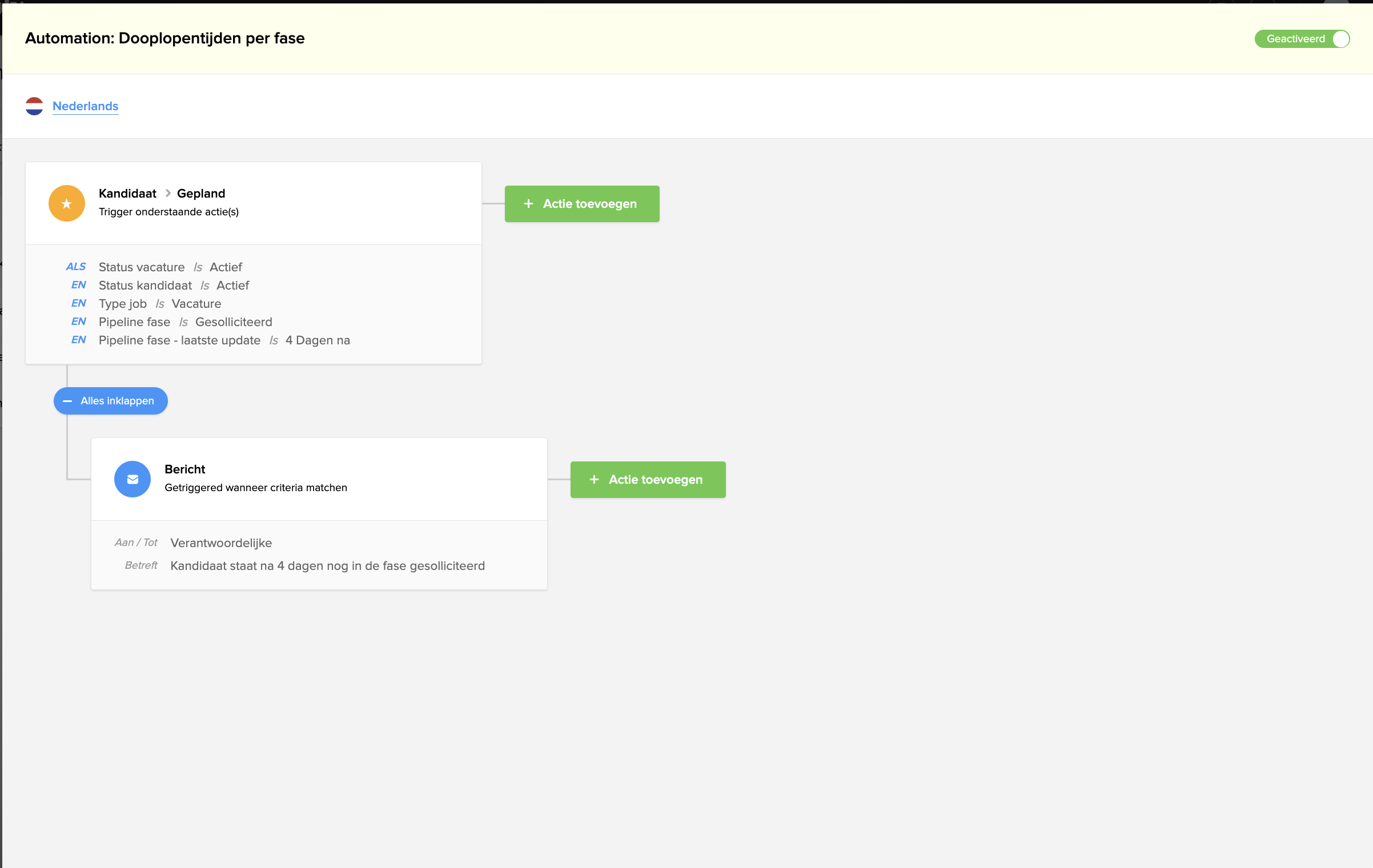
Task: Click the 'Aan / Tot' label
Action: pyautogui.click(x=136, y=542)
